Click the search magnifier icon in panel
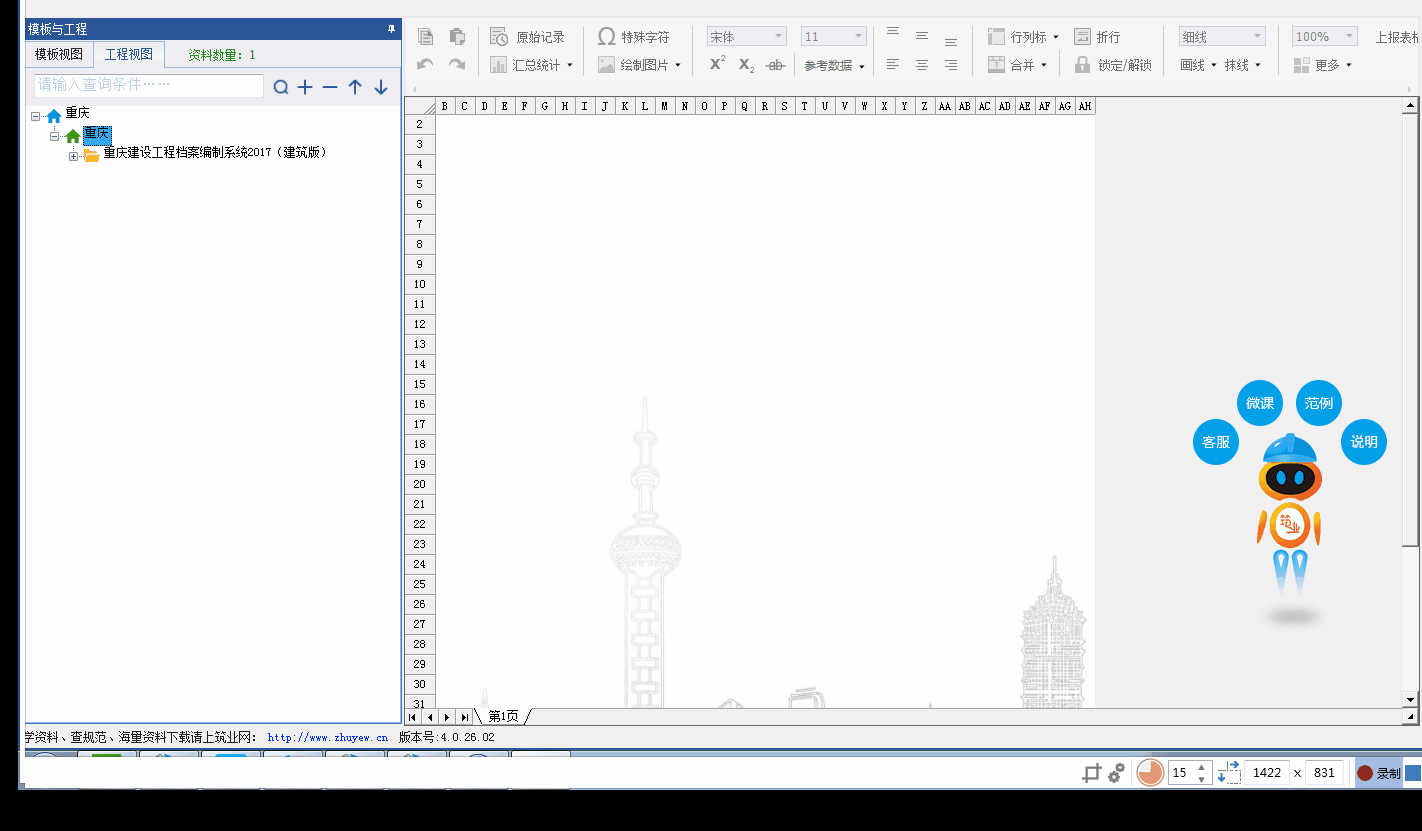This screenshot has width=1422, height=831. tap(281, 88)
